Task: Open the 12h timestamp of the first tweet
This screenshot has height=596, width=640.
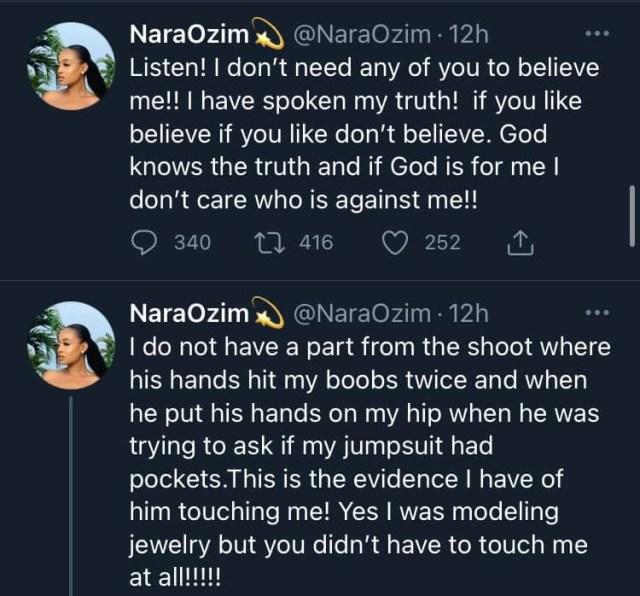Action: coord(469,34)
